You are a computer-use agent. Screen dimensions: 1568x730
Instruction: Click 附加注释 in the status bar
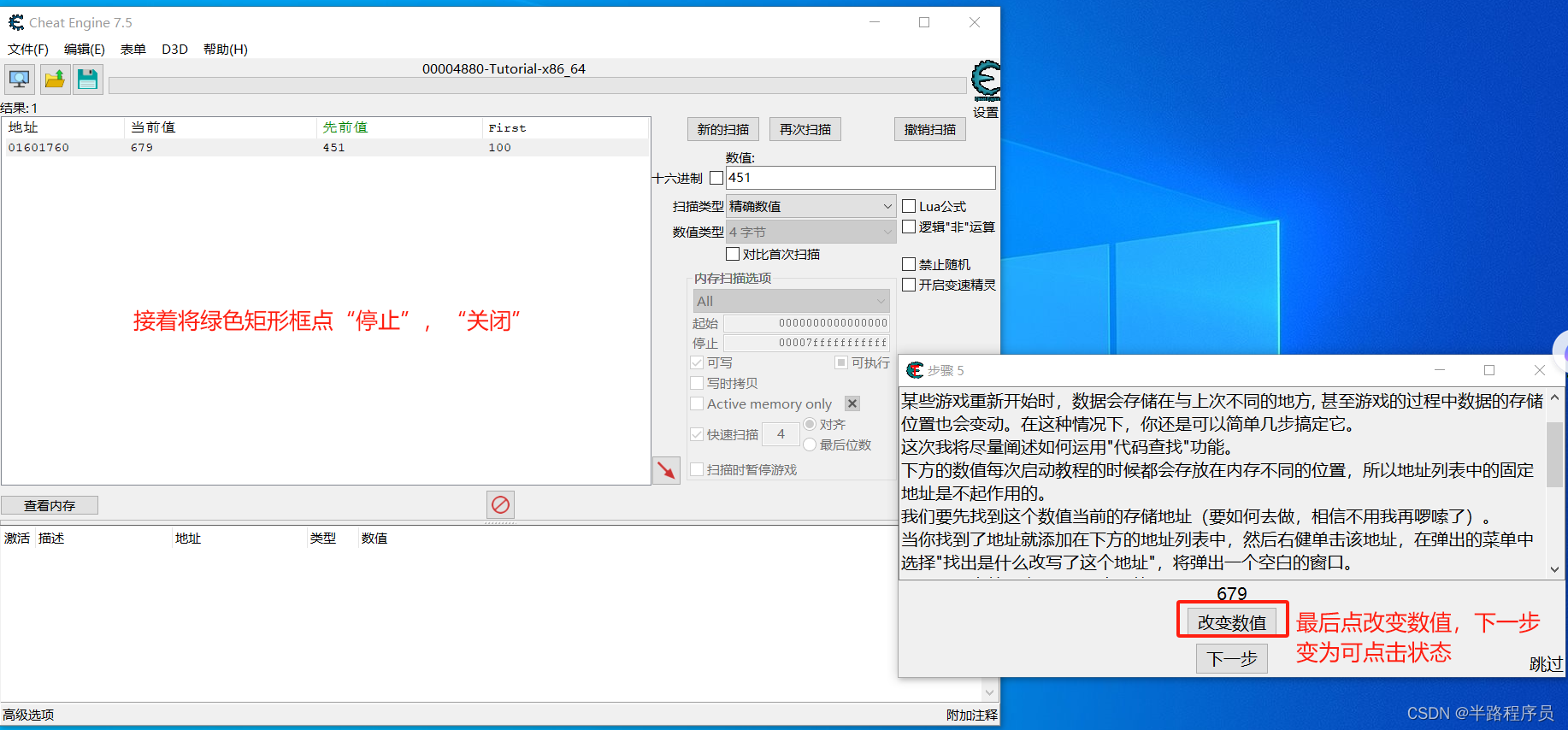(972, 715)
